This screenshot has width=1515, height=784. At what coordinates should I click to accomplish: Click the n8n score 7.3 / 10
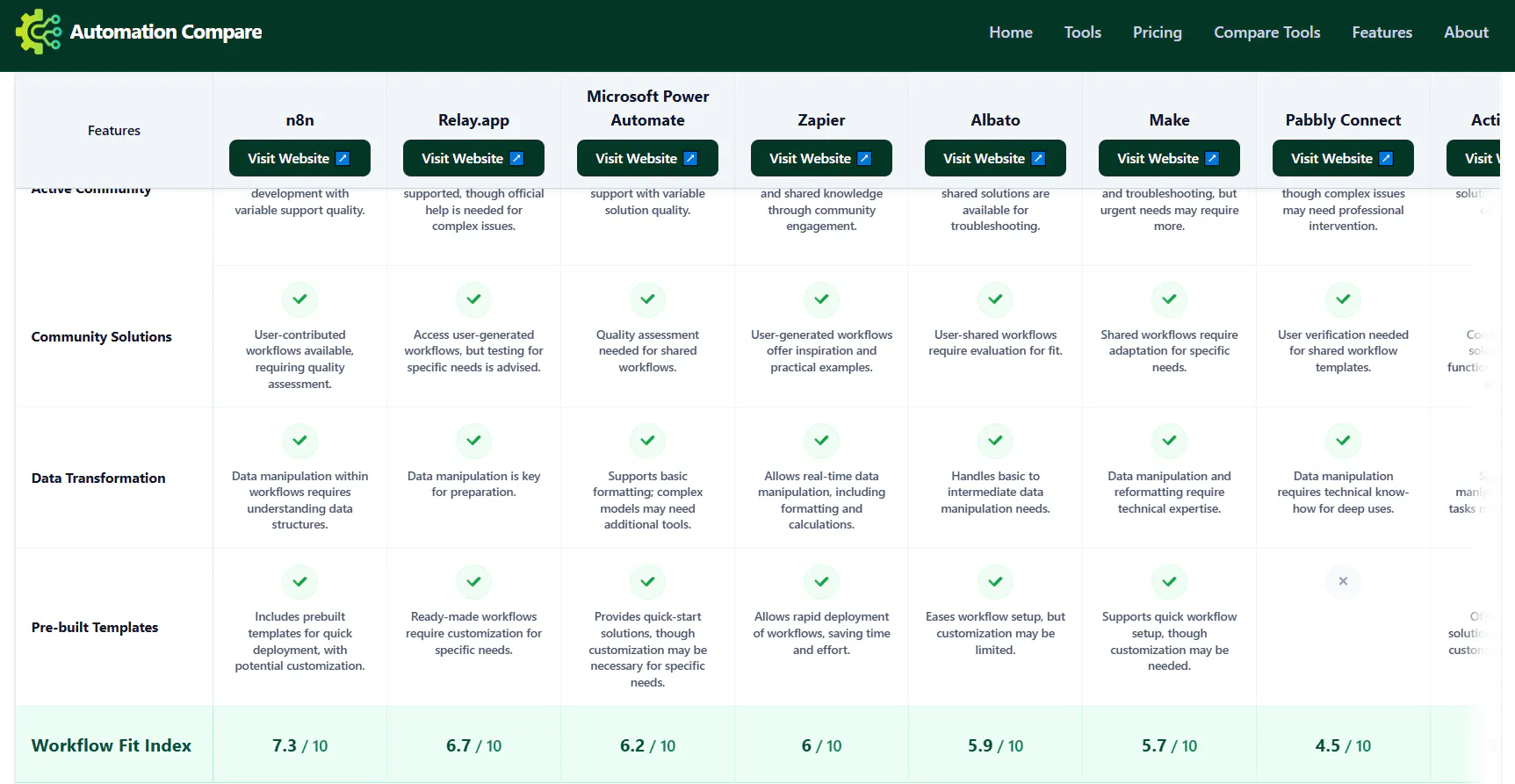pyautogui.click(x=299, y=745)
